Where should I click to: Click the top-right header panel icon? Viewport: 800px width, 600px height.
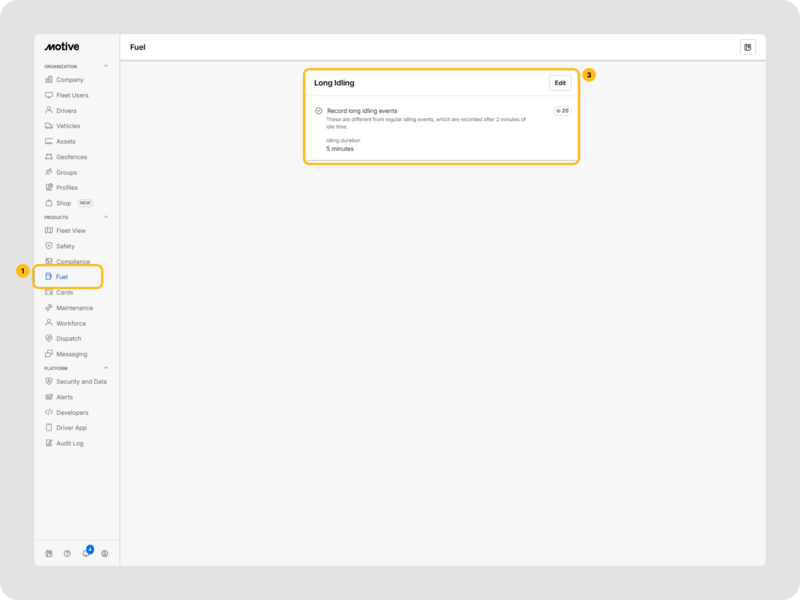(747, 47)
